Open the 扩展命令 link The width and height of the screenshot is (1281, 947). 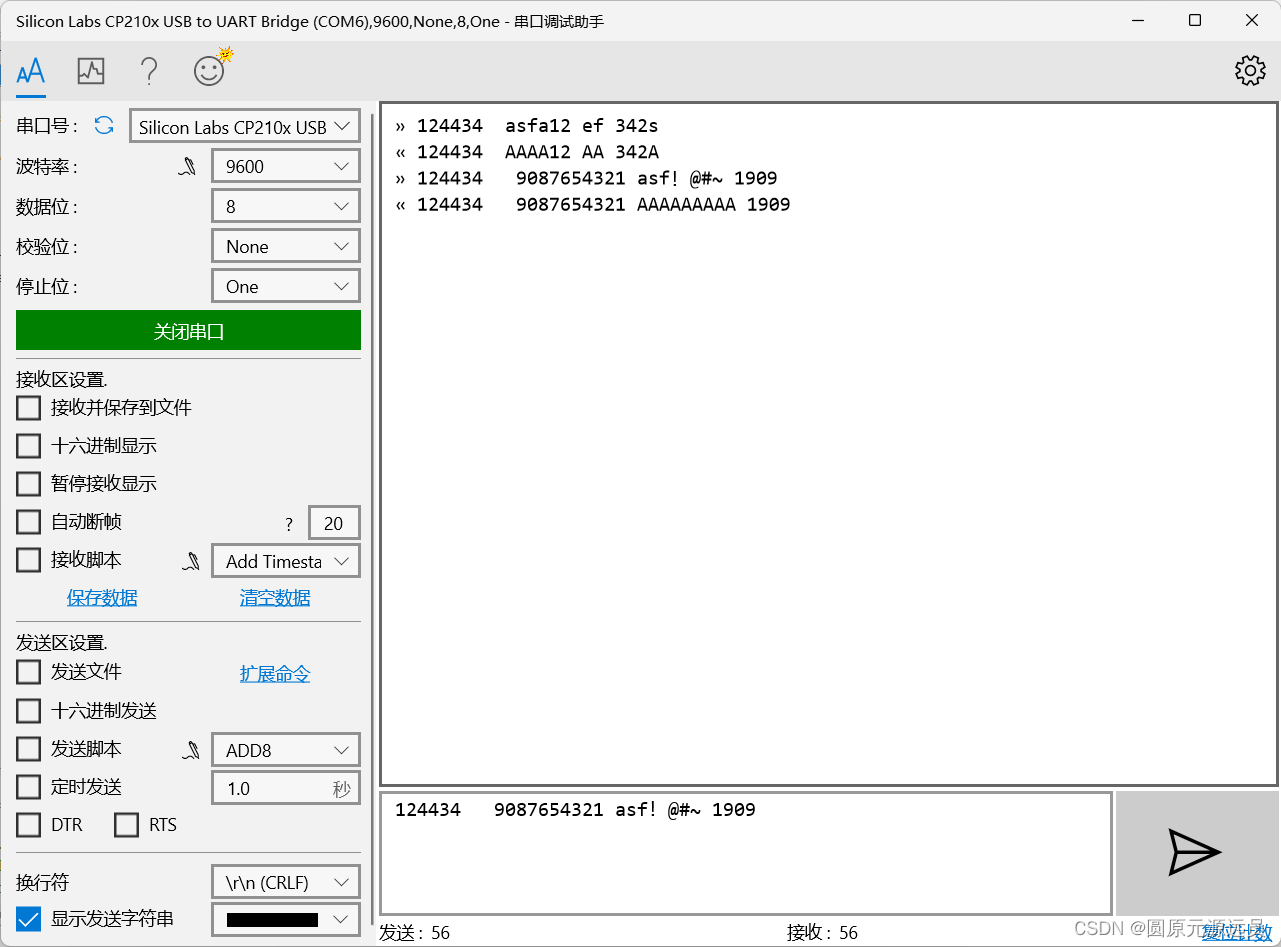(x=275, y=674)
